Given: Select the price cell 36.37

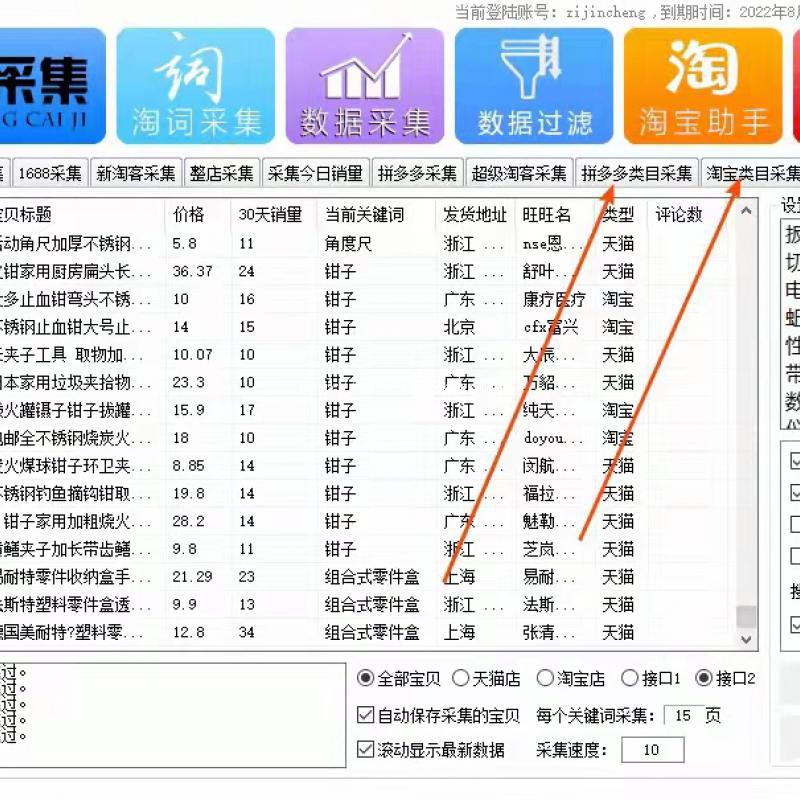Looking at the screenshot, I should [192, 271].
